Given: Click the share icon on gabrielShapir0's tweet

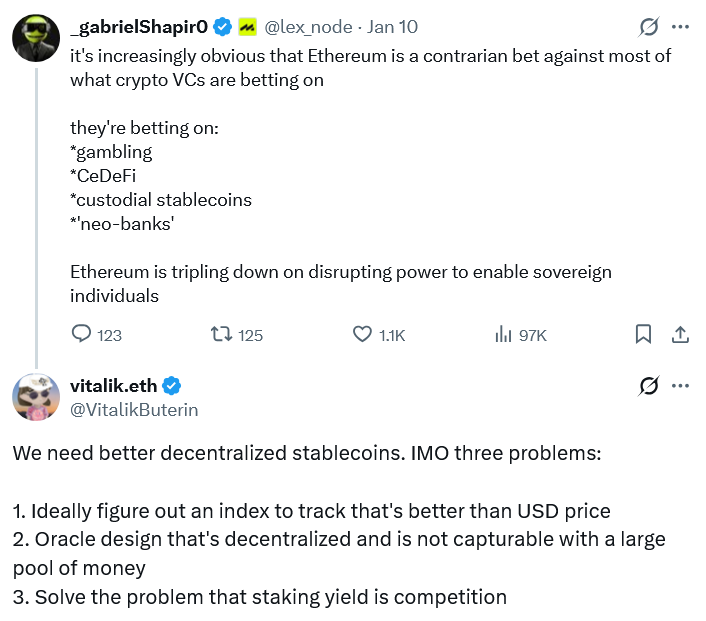Looking at the screenshot, I should pos(679,334).
